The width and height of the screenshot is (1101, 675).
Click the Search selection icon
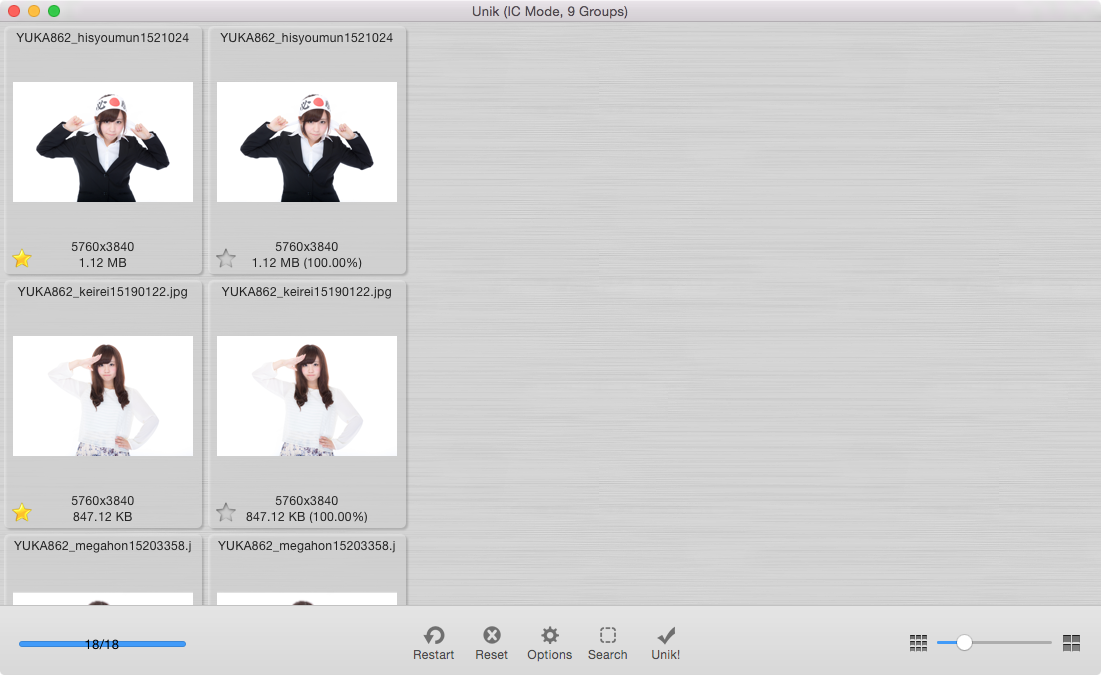[608, 635]
